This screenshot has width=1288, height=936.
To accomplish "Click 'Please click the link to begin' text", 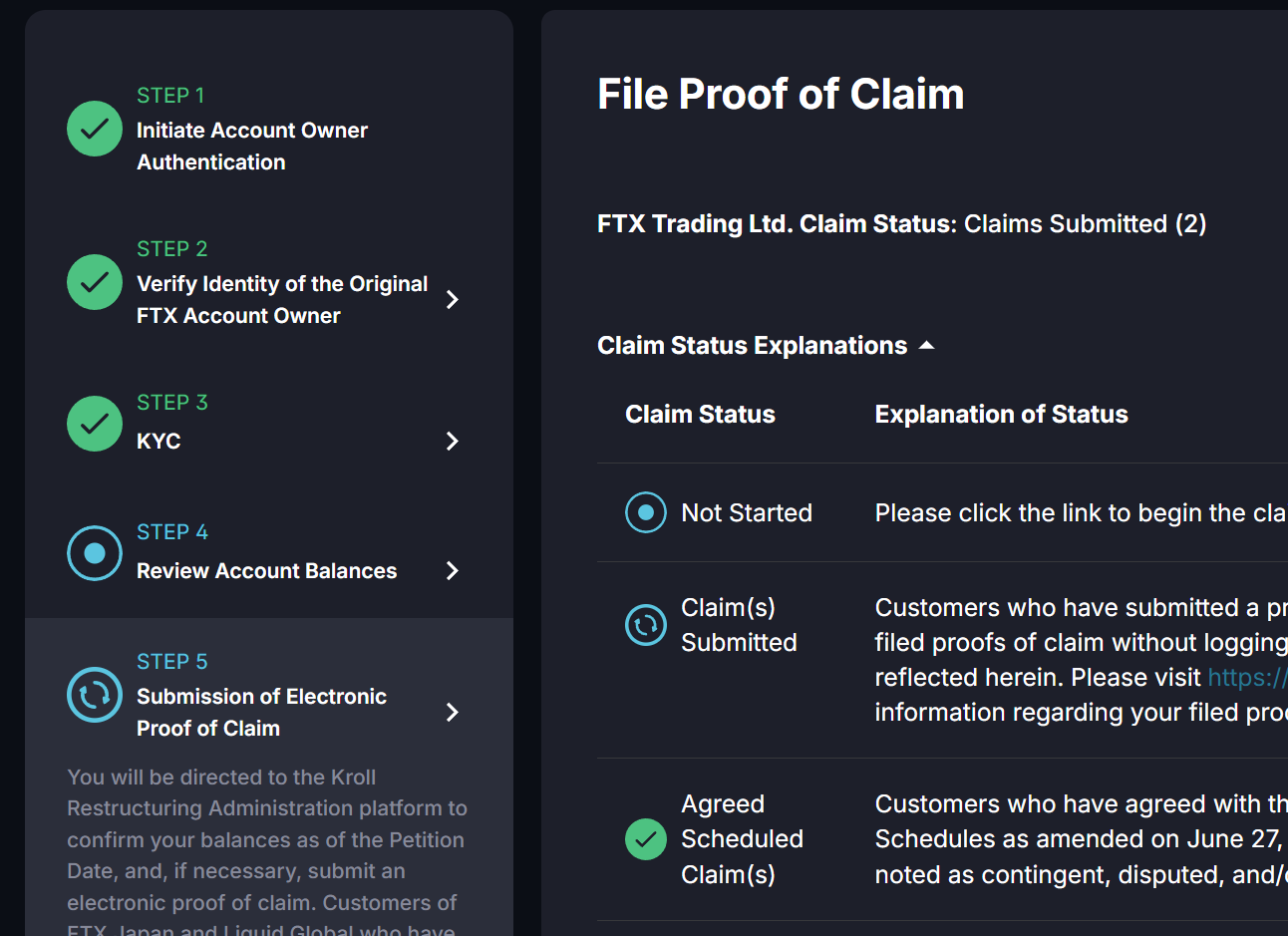I will tap(1081, 512).
